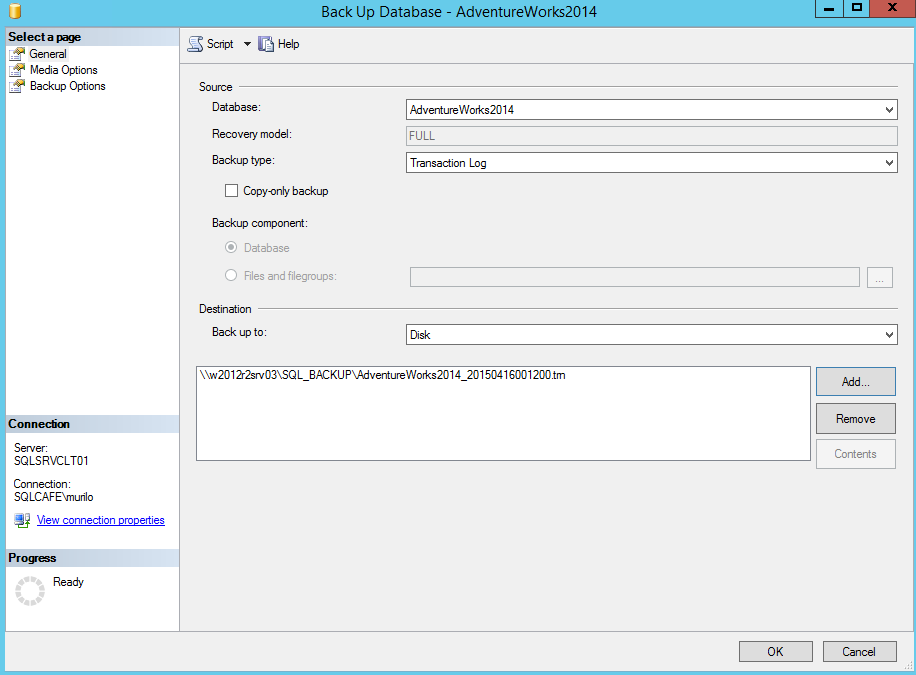This screenshot has width=916, height=675.
Task: Go to the General page
Action: pos(48,54)
